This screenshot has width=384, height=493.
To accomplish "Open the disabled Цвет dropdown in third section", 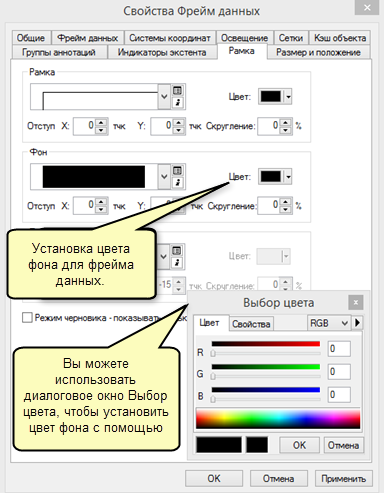I will pyautogui.click(x=286, y=256).
